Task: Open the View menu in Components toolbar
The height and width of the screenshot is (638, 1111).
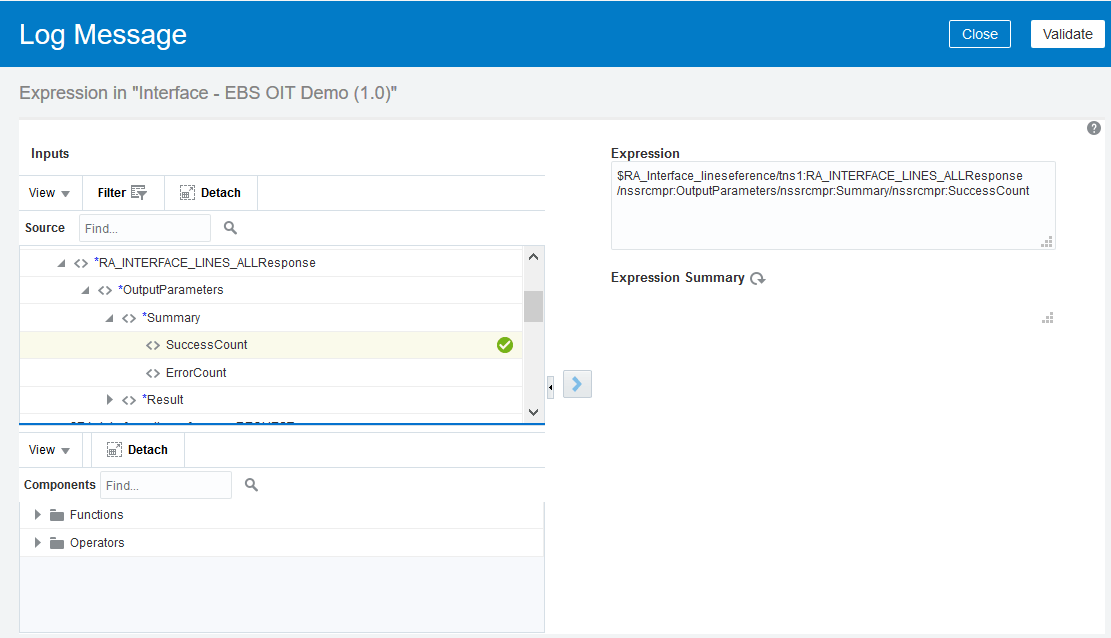Action: pyautogui.click(x=49, y=450)
